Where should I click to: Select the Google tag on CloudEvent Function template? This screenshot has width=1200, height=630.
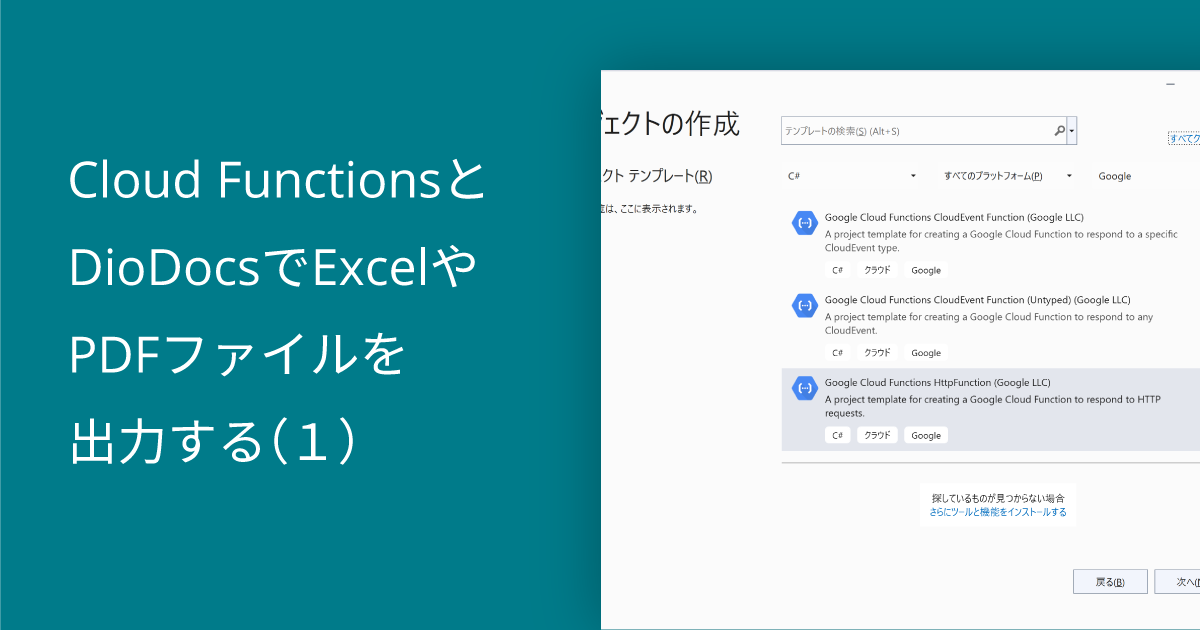point(925,270)
